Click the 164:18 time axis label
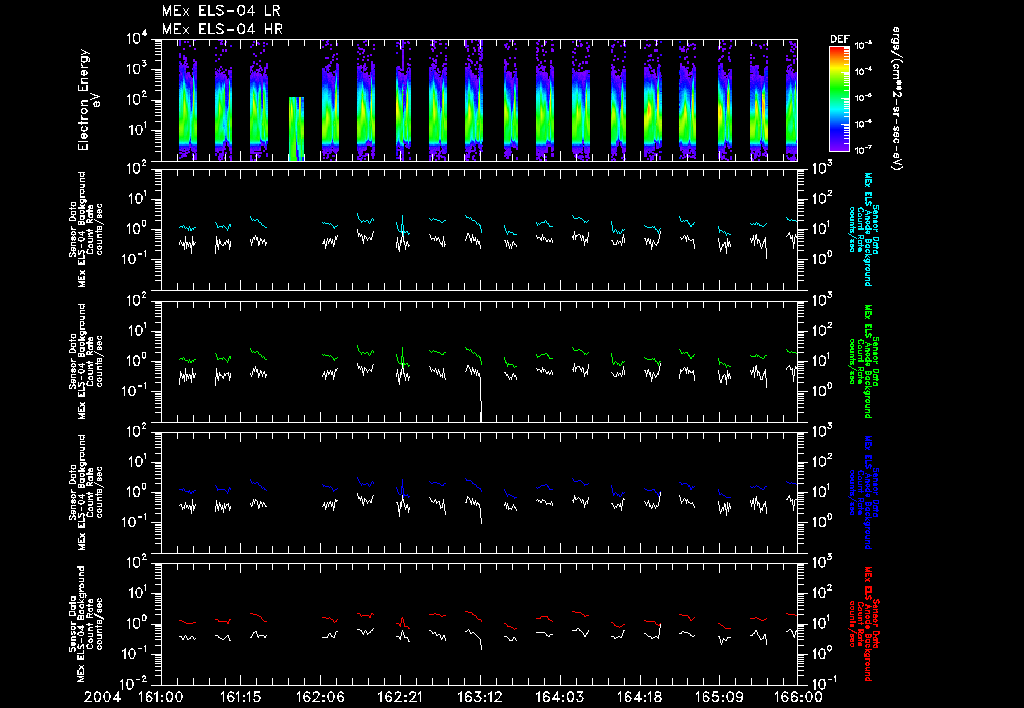Screen dimensions: 1024x708 [639, 698]
